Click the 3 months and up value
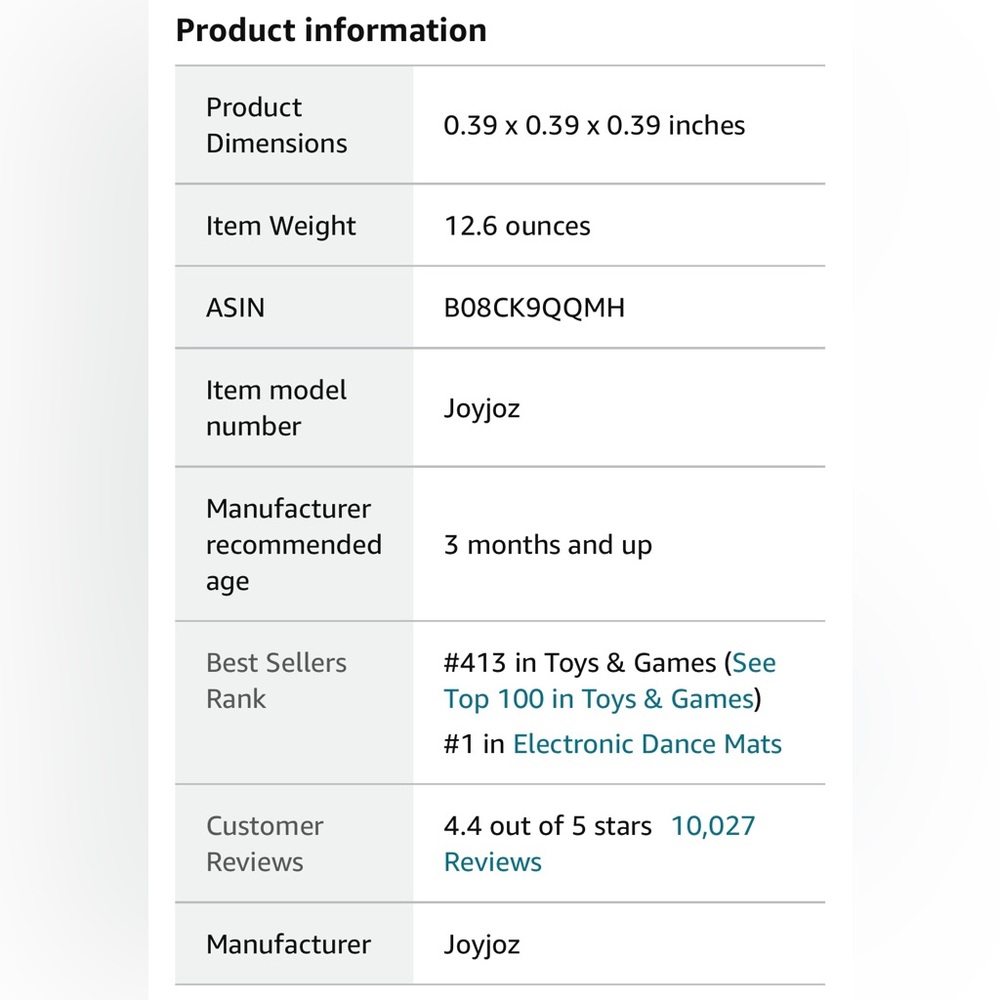The width and height of the screenshot is (1000, 1000). [548, 545]
